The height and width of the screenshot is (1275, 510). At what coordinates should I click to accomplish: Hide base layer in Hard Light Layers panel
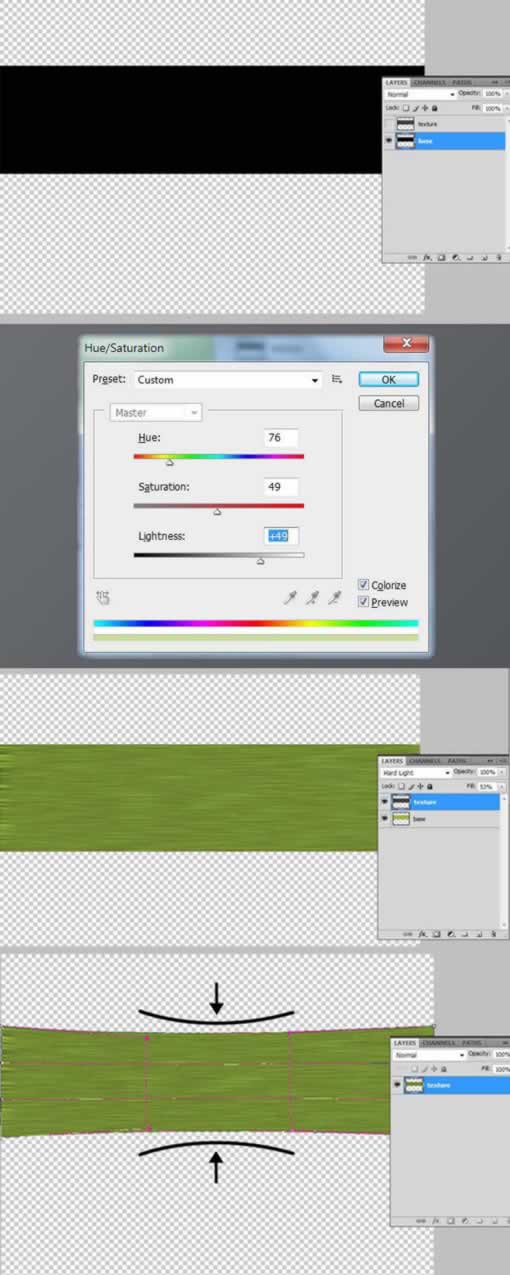point(385,819)
